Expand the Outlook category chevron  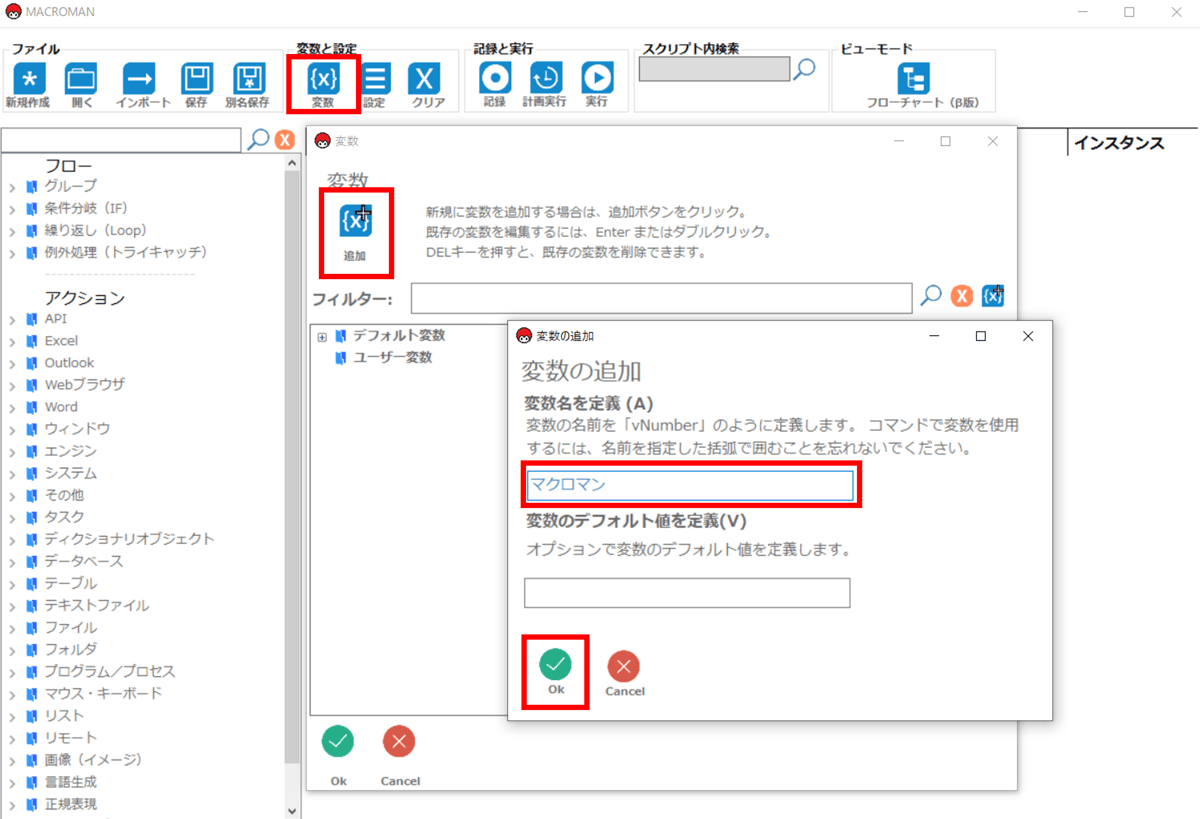click(x=12, y=363)
